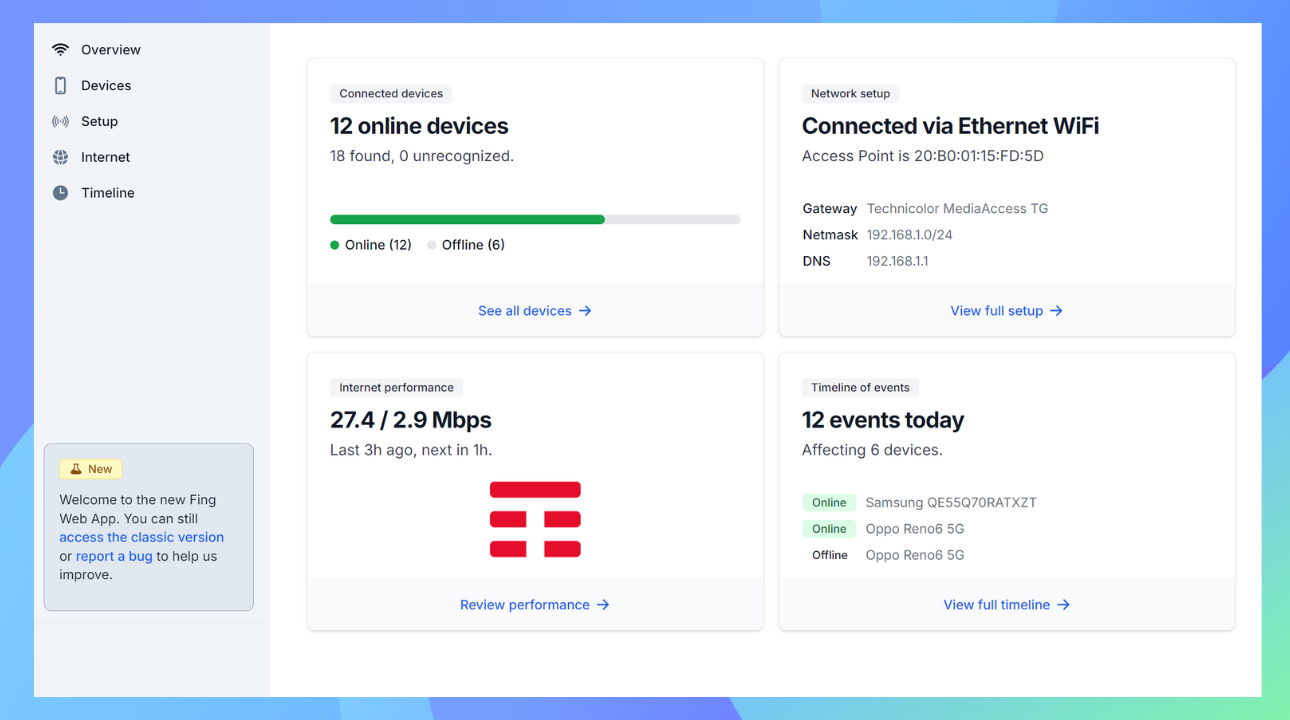Click the Overview WiFi icon in sidebar

tap(61, 50)
